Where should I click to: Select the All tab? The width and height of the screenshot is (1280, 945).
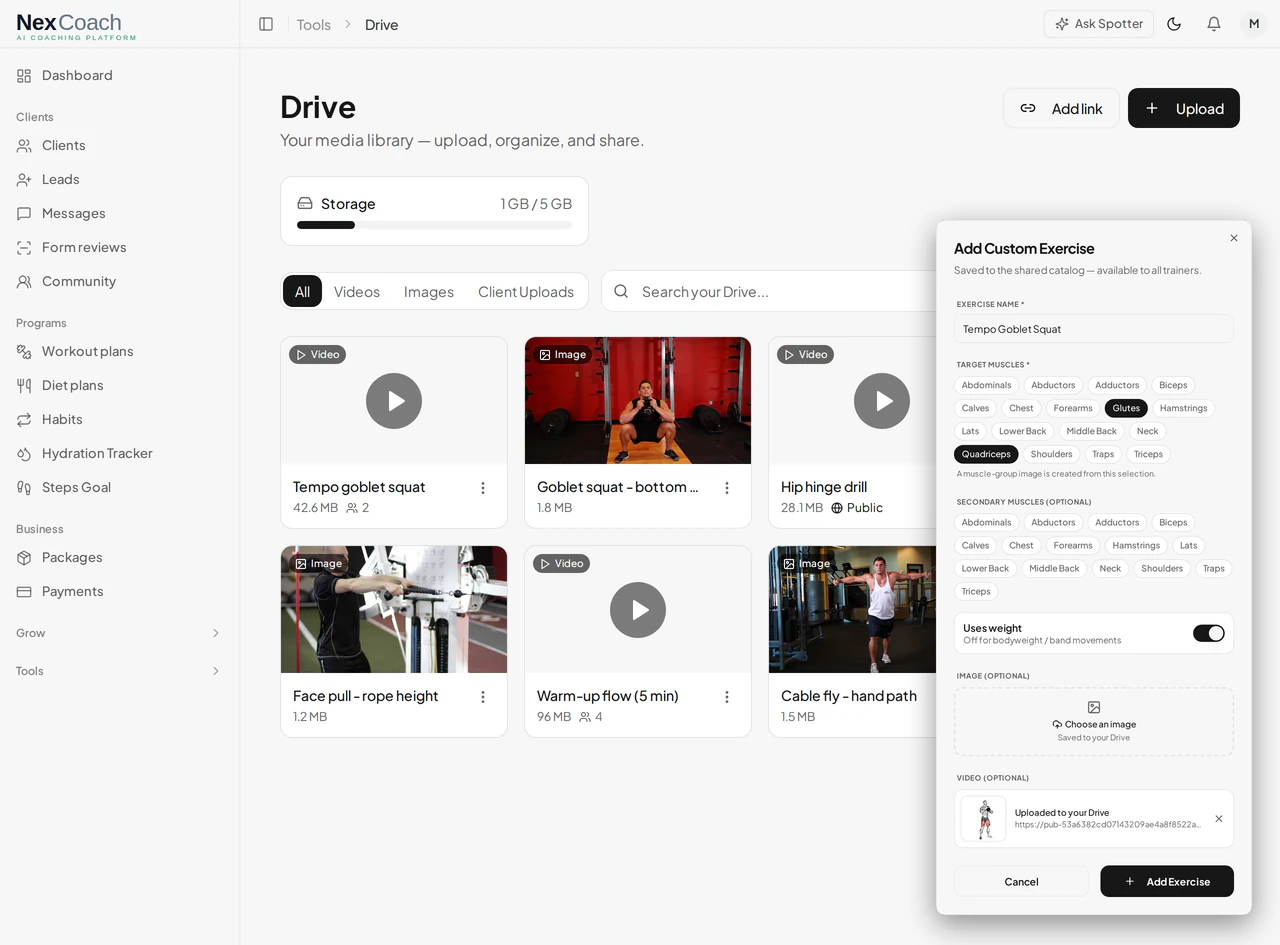click(x=302, y=291)
